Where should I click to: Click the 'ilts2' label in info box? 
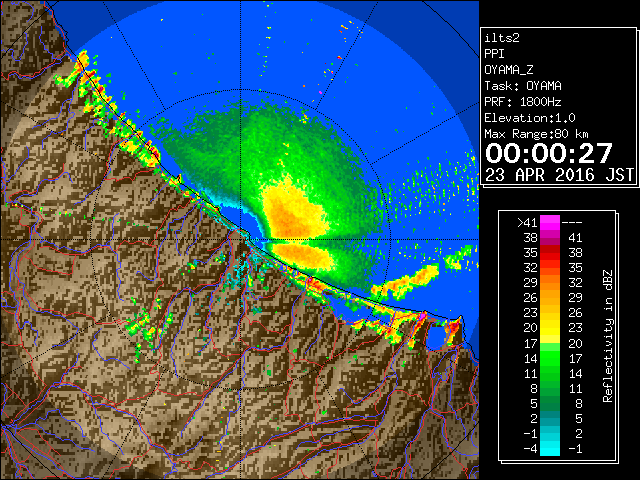(502, 38)
